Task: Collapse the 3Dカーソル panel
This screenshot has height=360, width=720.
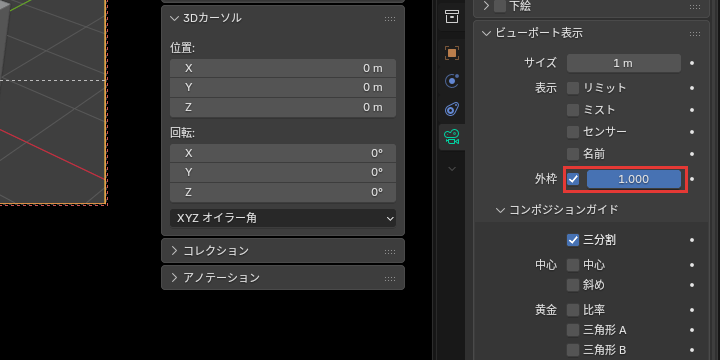Action: 174,18
